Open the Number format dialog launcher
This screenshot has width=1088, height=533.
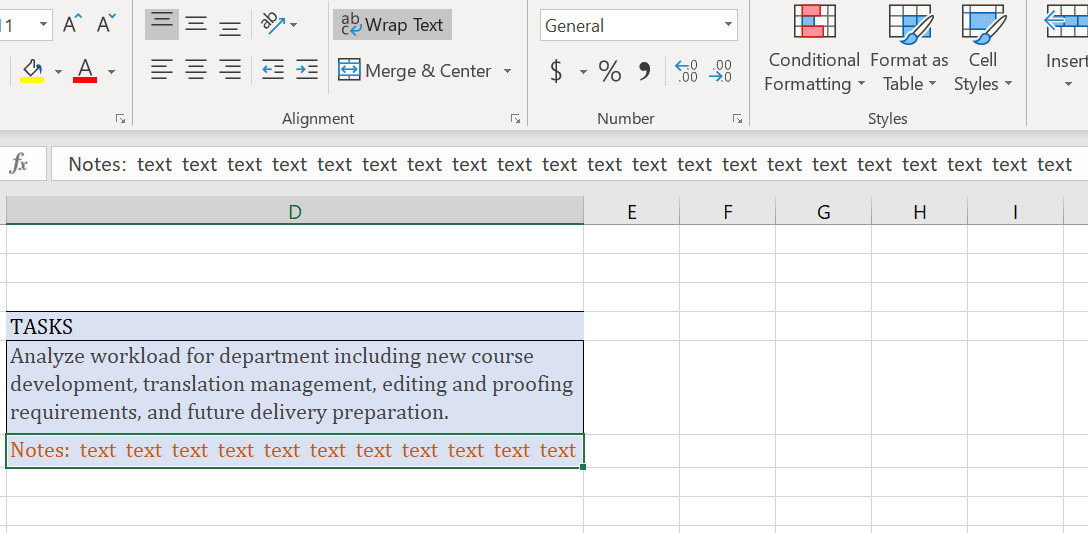click(738, 119)
